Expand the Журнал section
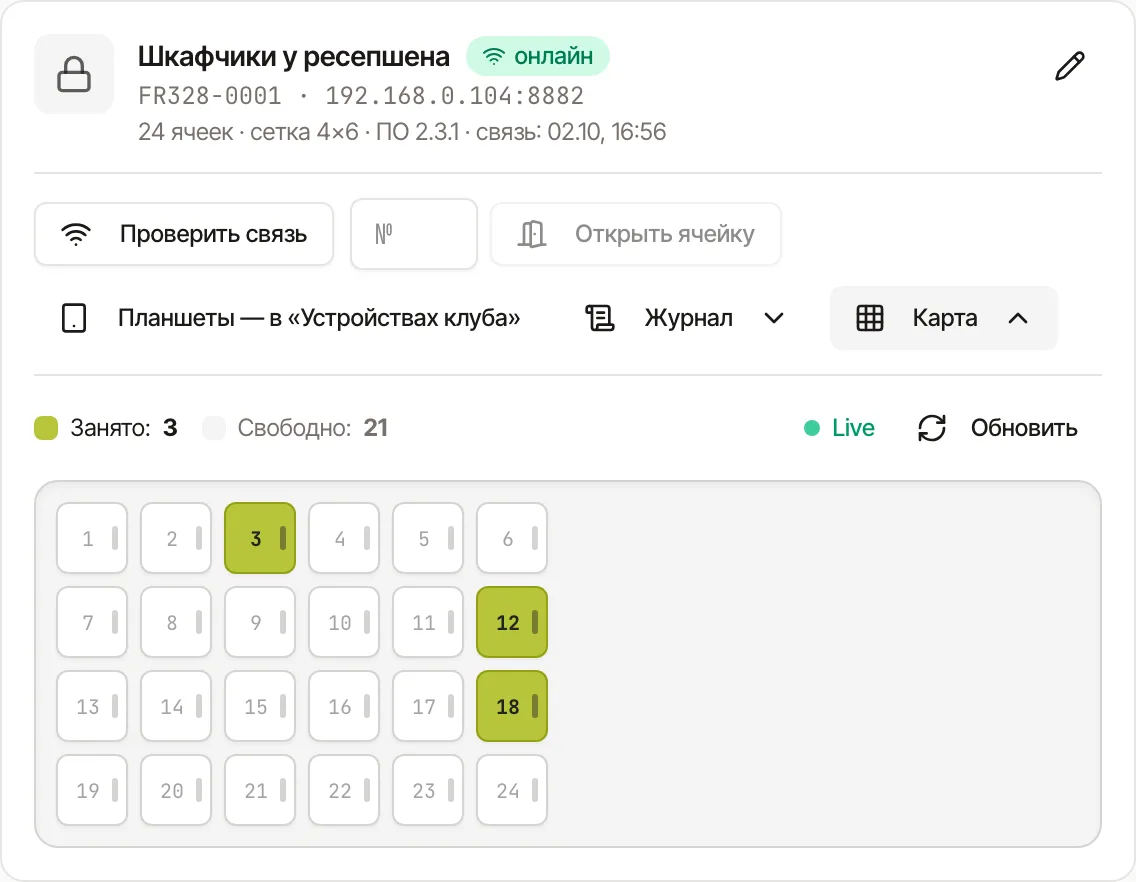This screenshot has width=1136, height=882. coord(685,318)
